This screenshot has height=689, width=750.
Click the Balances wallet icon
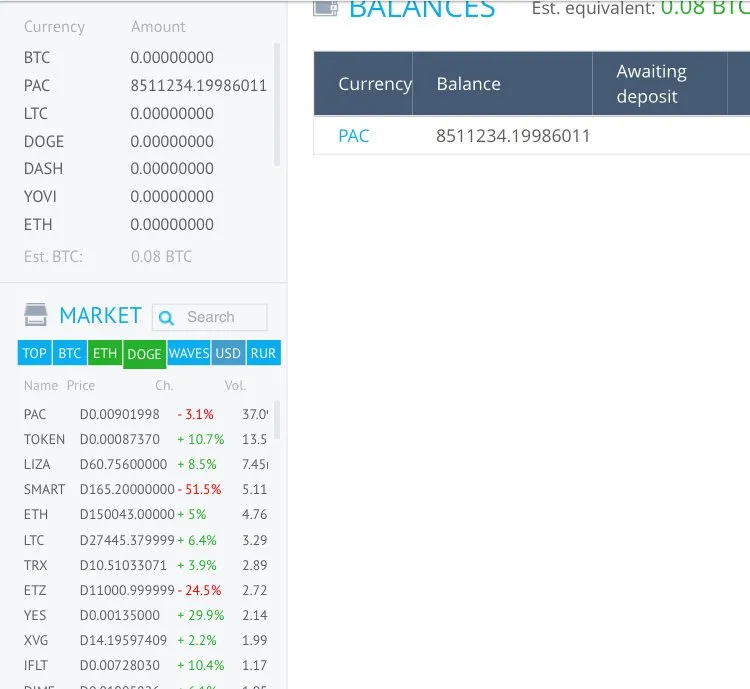tap(326, 7)
